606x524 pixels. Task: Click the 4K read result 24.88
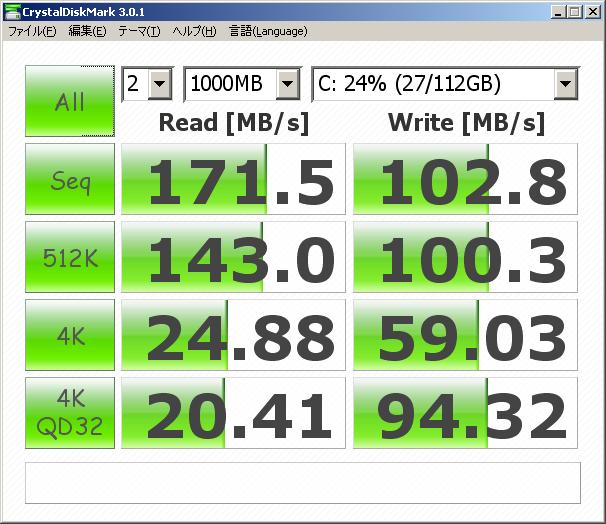pos(233,335)
